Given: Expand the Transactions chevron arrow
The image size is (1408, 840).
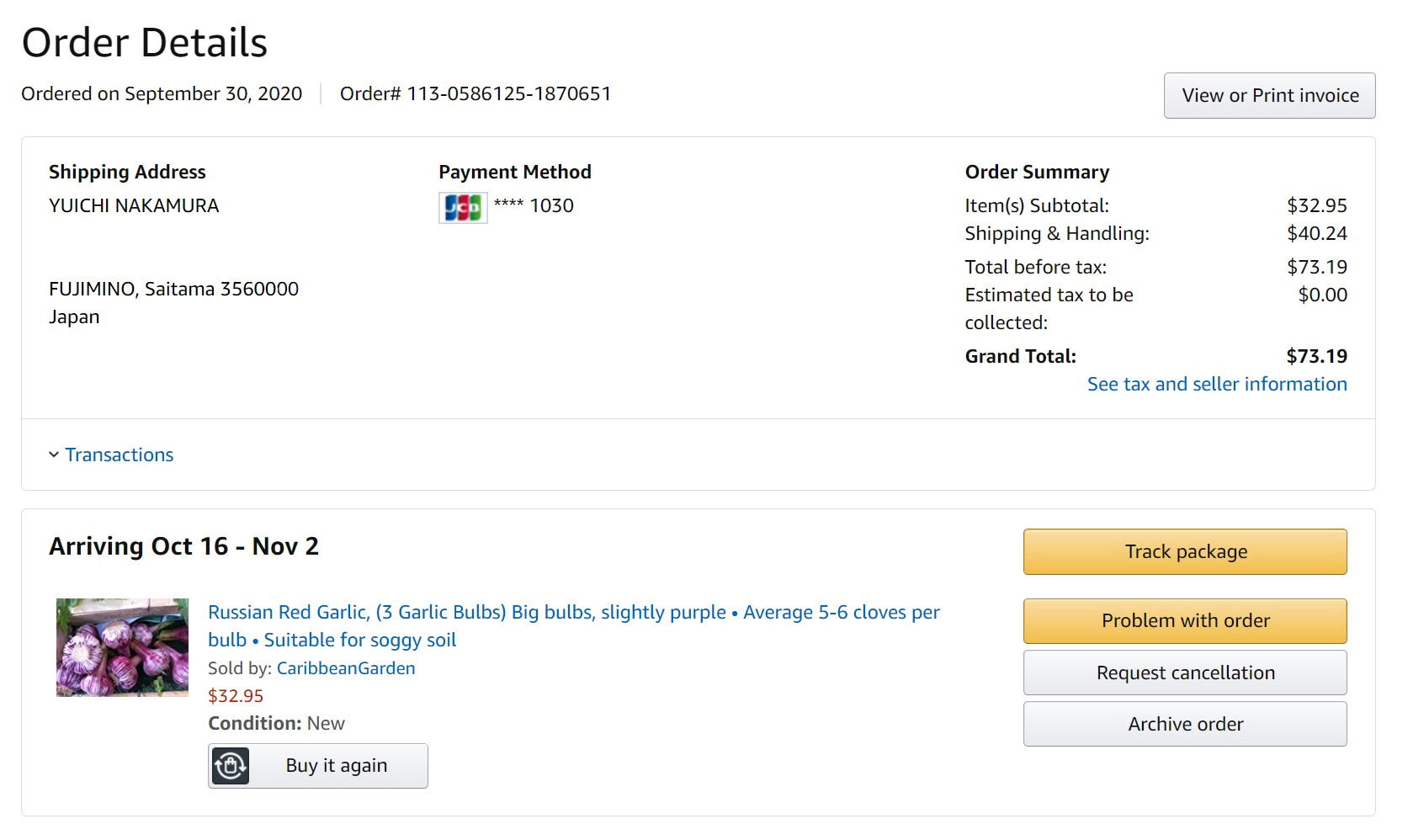Looking at the screenshot, I should coord(54,455).
